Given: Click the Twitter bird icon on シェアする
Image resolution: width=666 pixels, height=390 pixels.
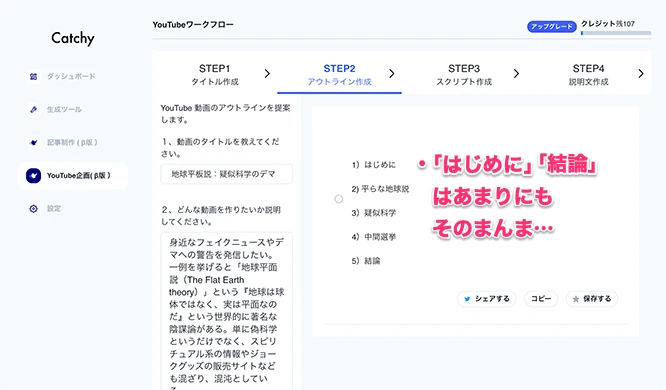Looking at the screenshot, I should pyautogui.click(x=467, y=299).
